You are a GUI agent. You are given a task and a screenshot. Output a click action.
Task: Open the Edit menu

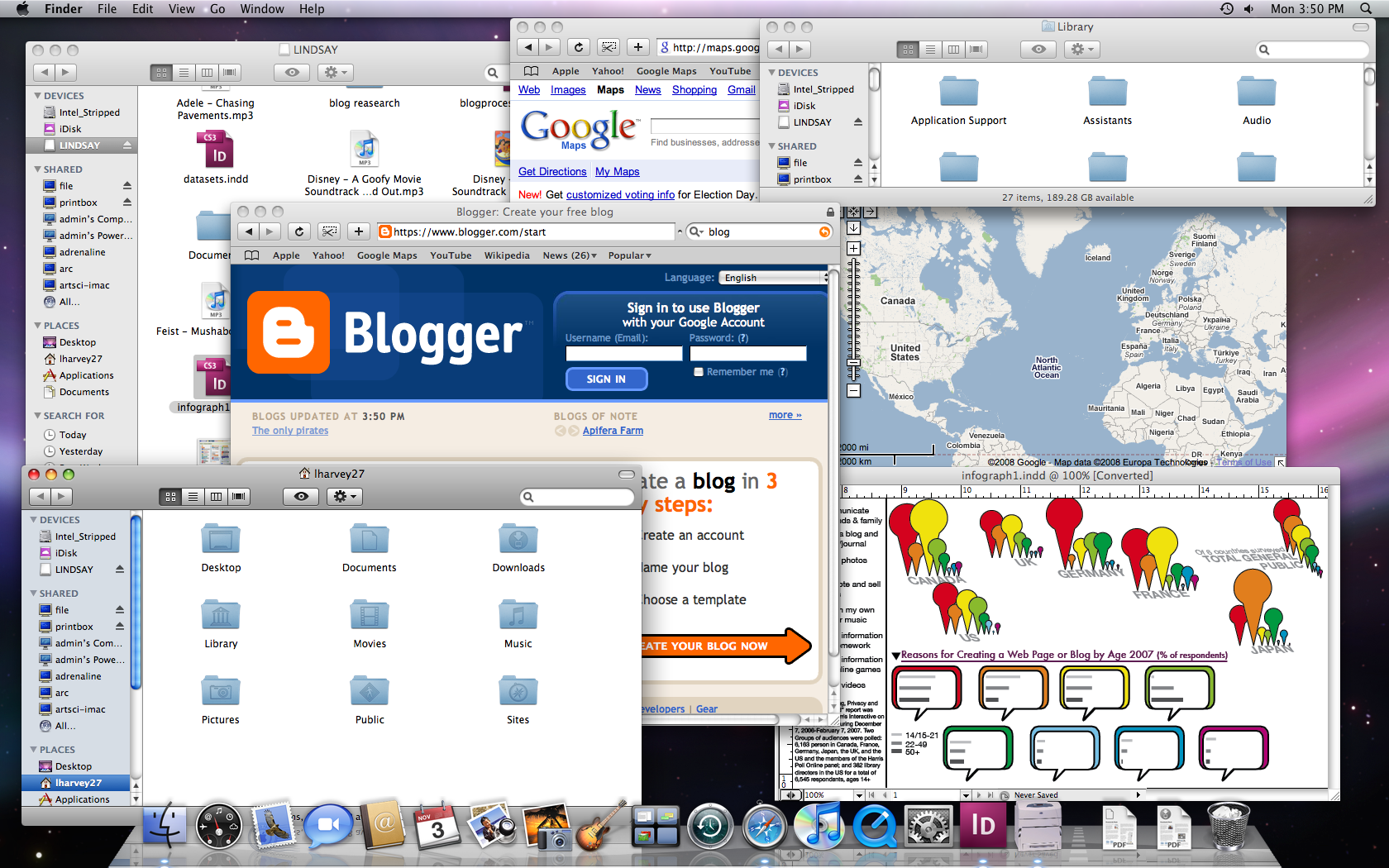[x=142, y=9]
